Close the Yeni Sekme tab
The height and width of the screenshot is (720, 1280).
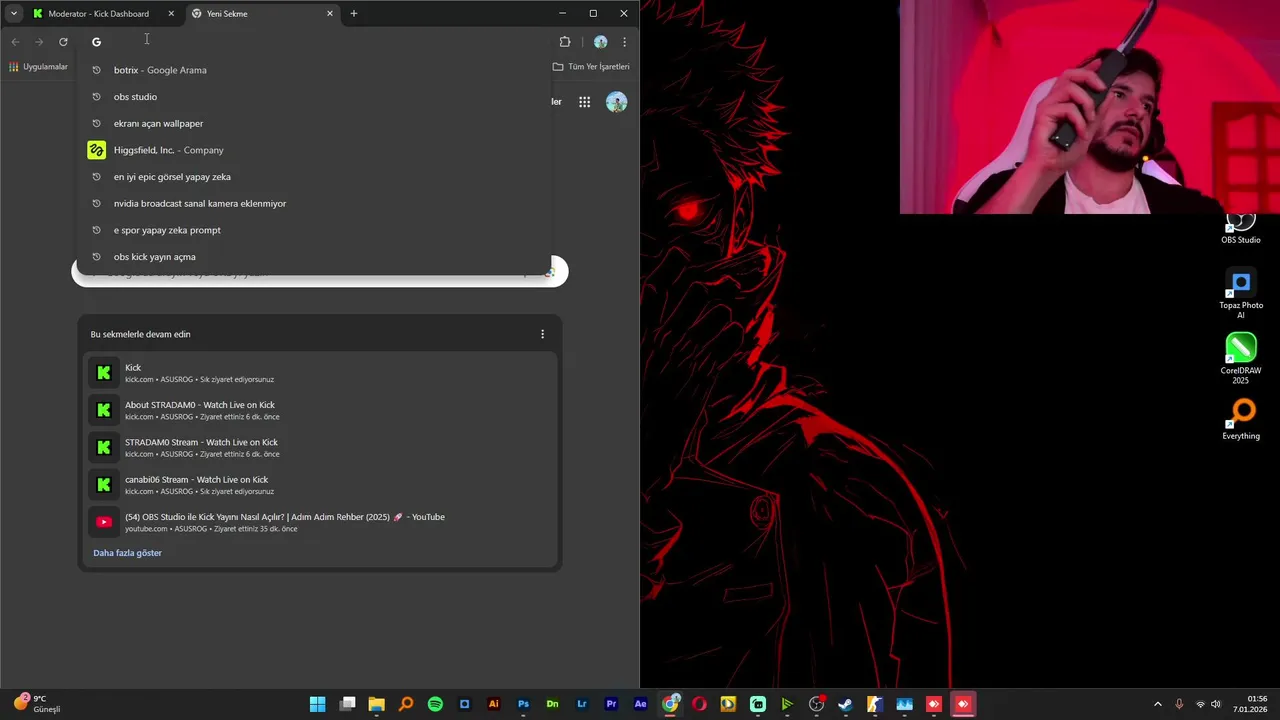click(330, 14)
